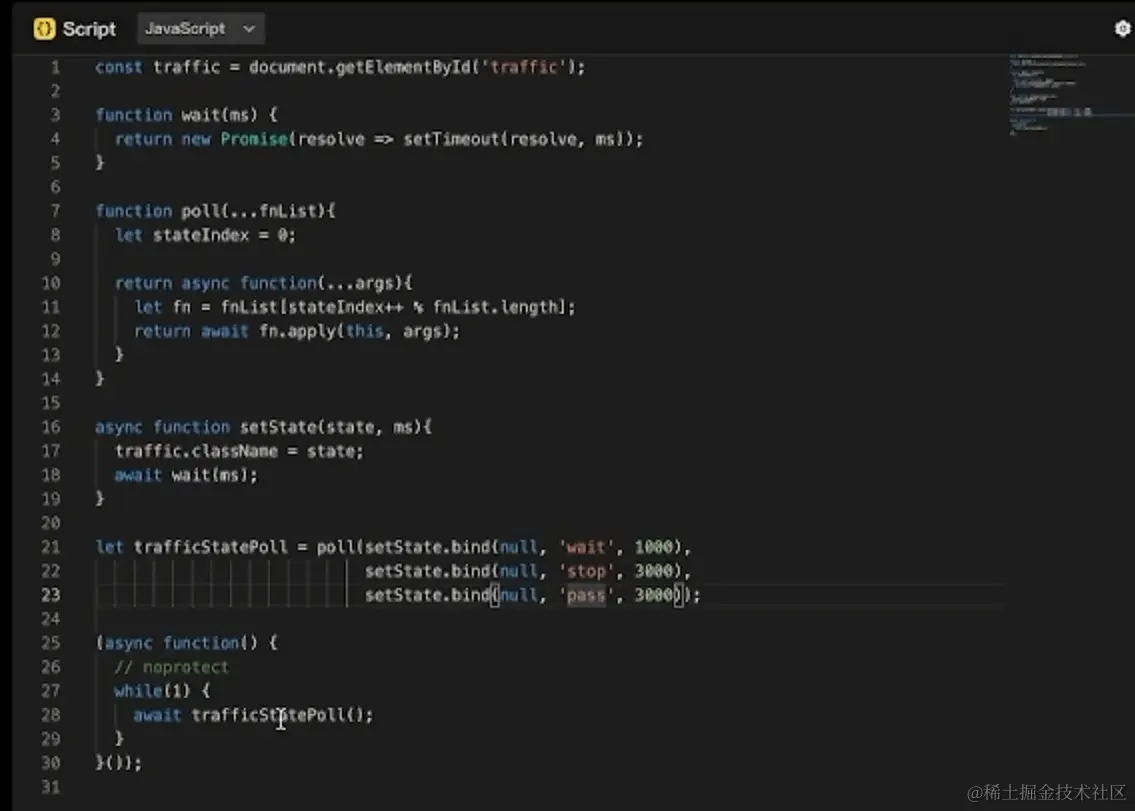Click the yellow Script braces icon
The image size is (1135, 811).
(x=44, y=29)
